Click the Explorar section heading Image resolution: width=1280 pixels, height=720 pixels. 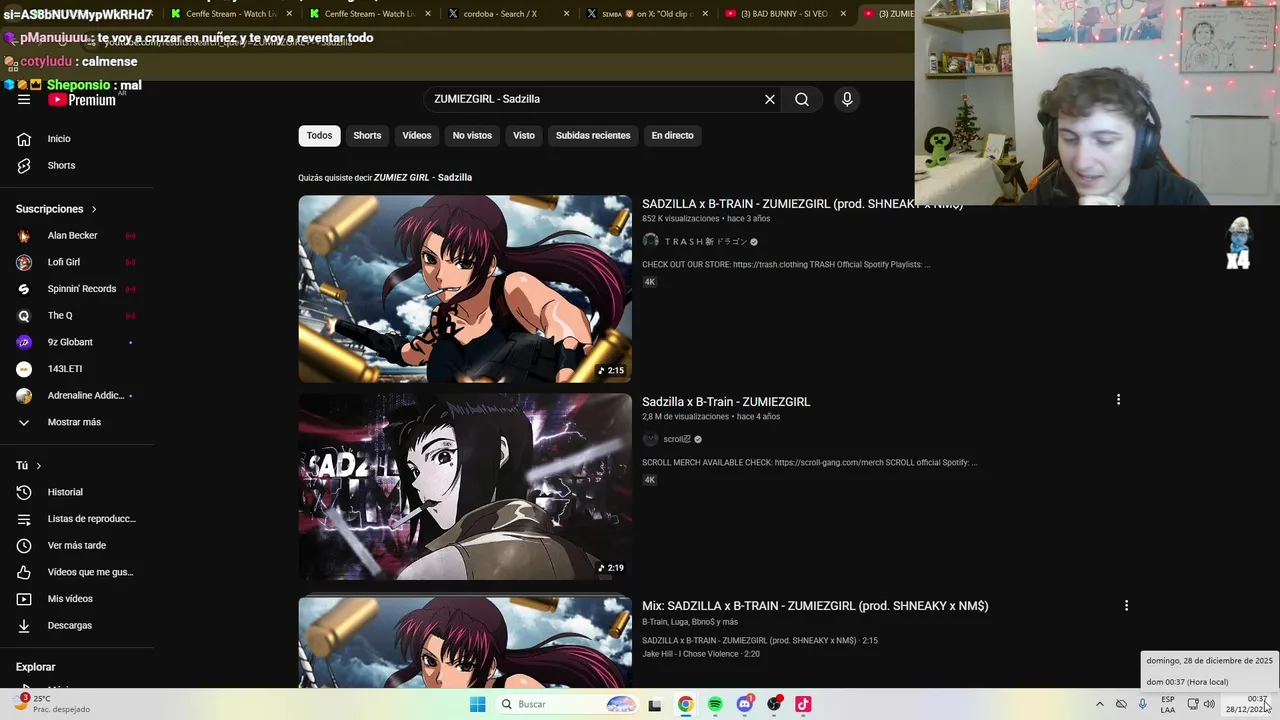click(35, 667)
